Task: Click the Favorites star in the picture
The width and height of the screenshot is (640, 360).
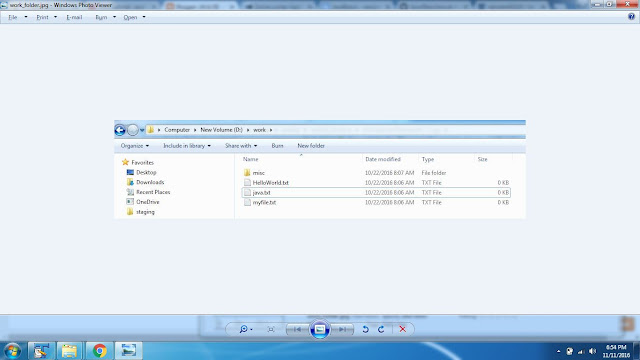Action: pos(125,162)
